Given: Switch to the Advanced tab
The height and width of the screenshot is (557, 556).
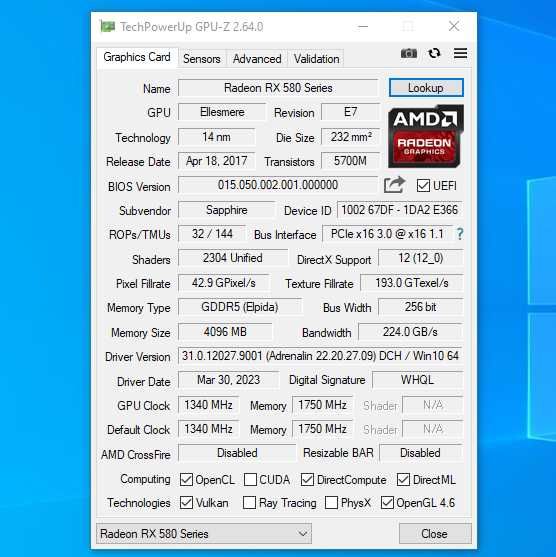Looking at the screenshot, I should click(x=257, y=59).
